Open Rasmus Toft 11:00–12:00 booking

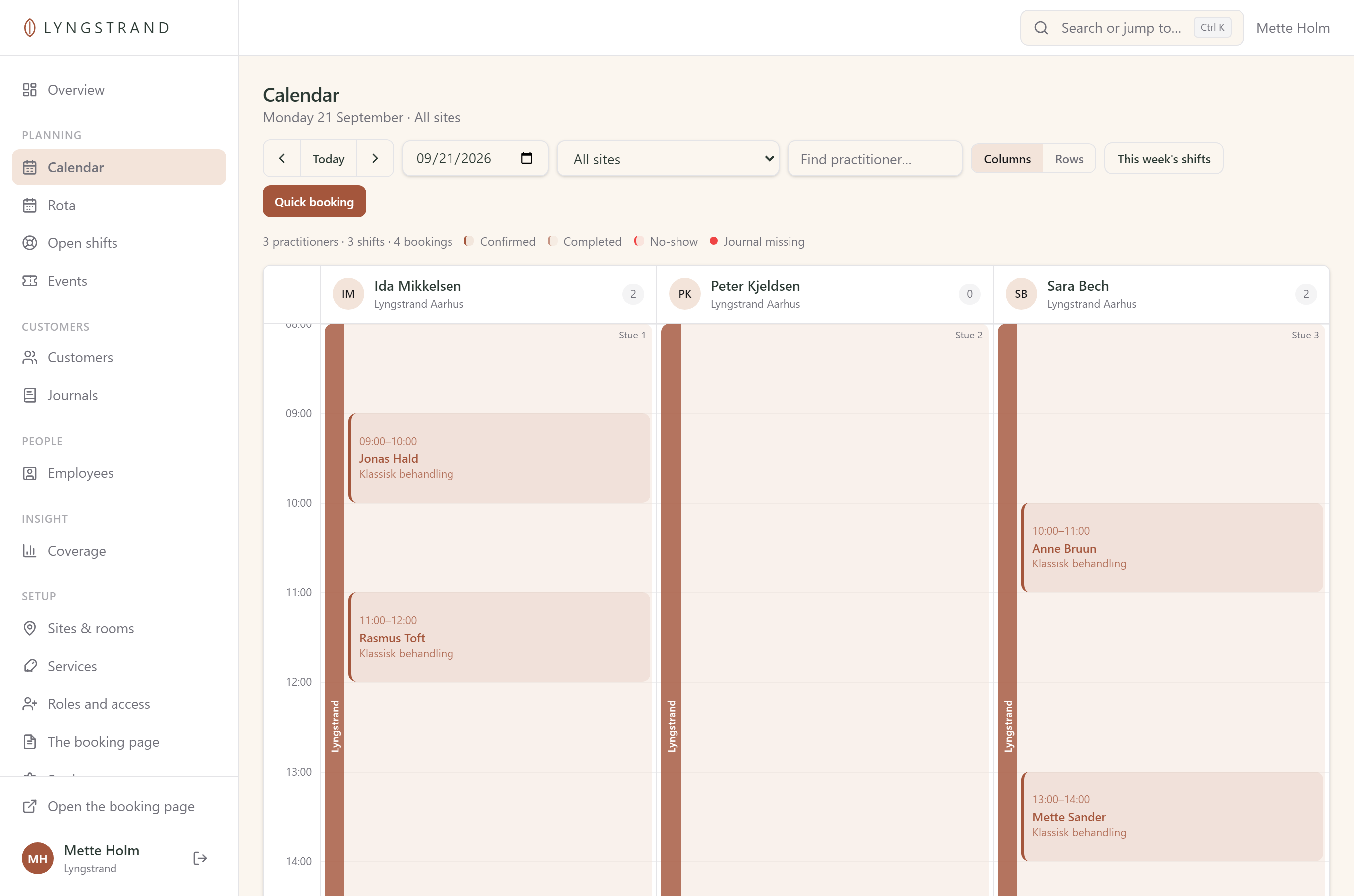499,637
